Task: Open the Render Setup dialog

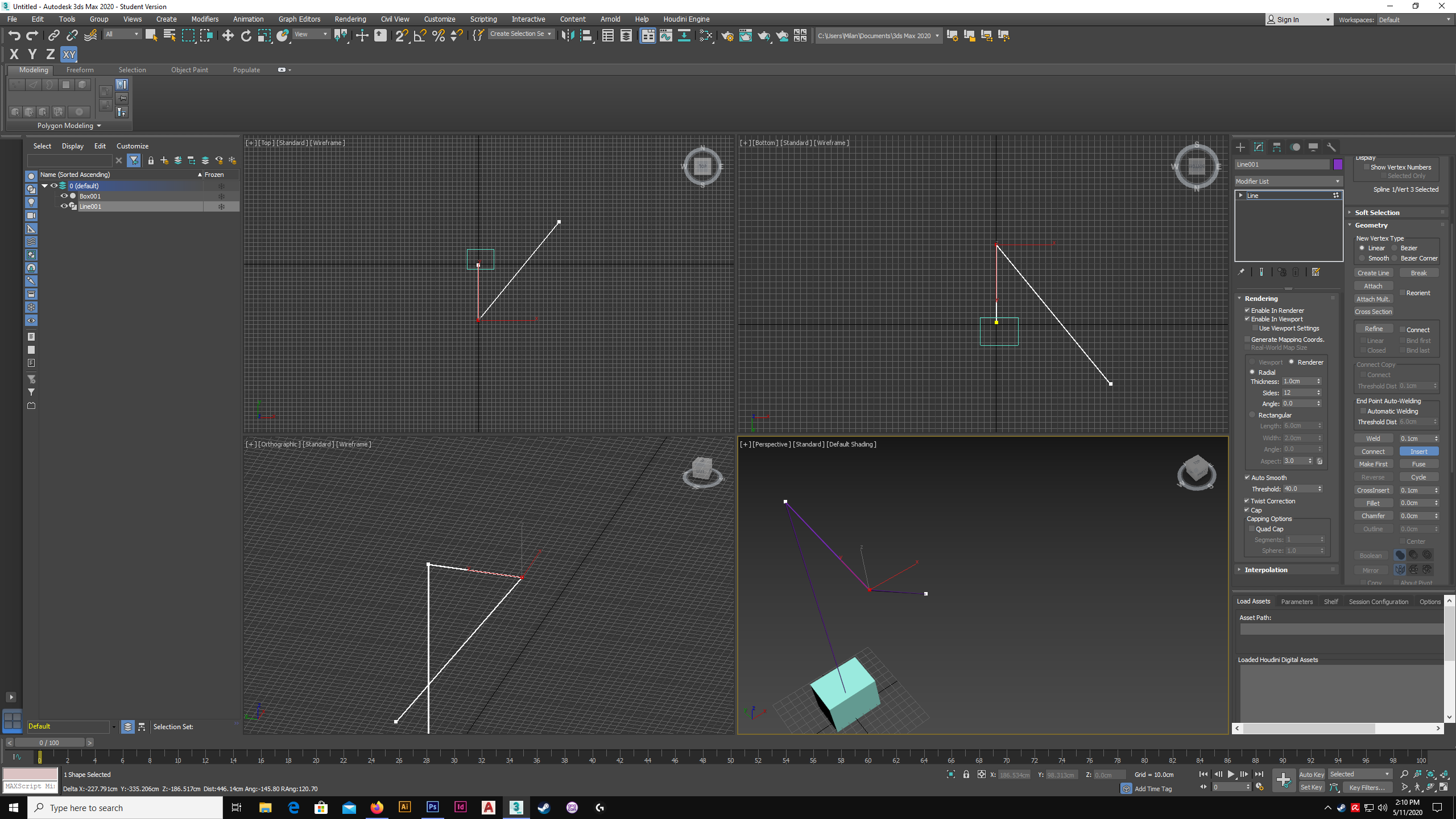Action: tap(727, 35)
